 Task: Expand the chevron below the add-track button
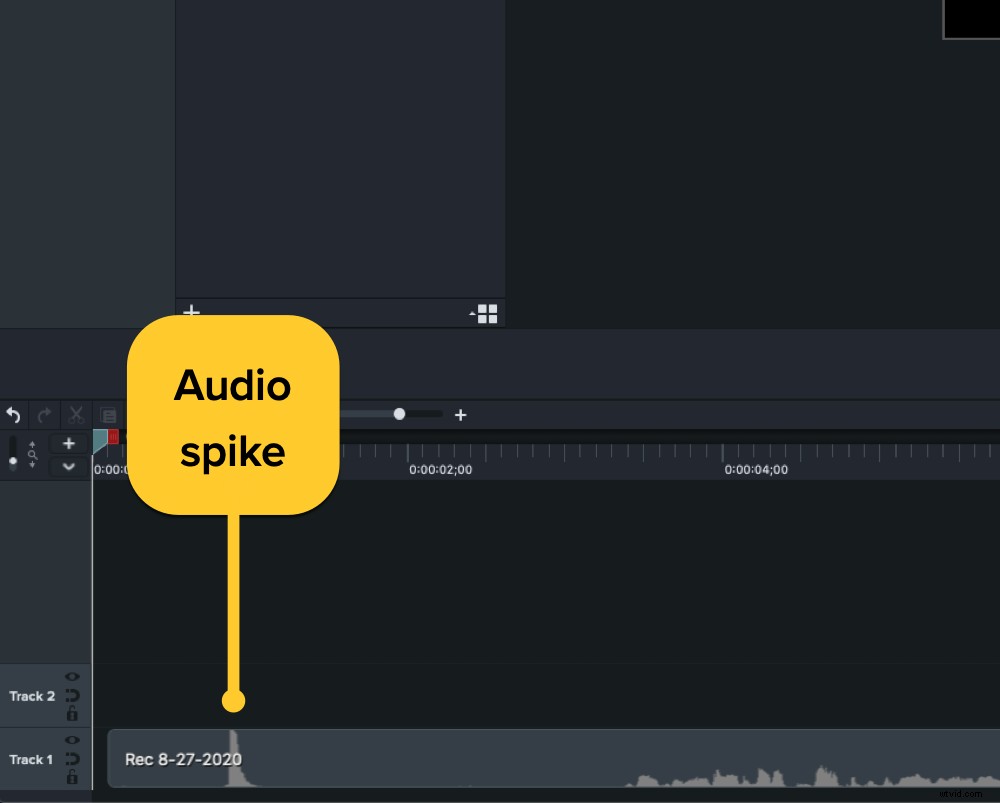coord(69,466)
